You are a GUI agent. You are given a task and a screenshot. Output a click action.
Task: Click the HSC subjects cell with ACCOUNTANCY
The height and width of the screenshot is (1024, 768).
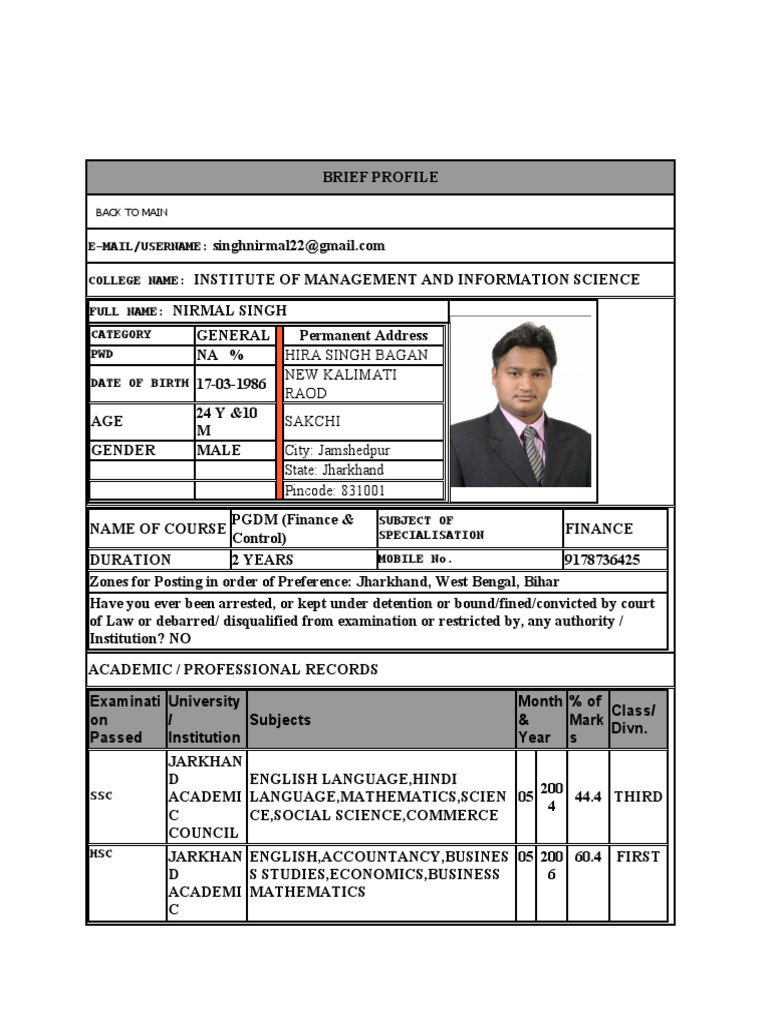[381, 882]
